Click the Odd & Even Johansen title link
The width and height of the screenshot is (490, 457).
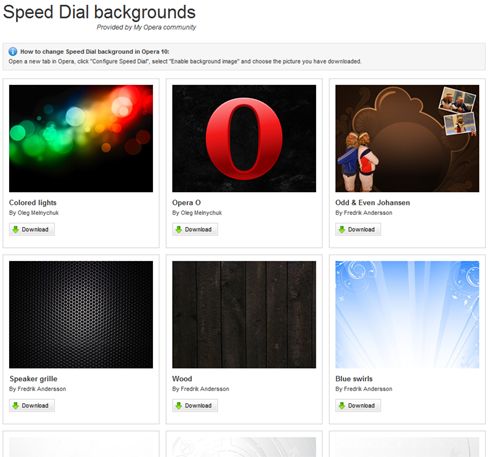click(373, 203)
